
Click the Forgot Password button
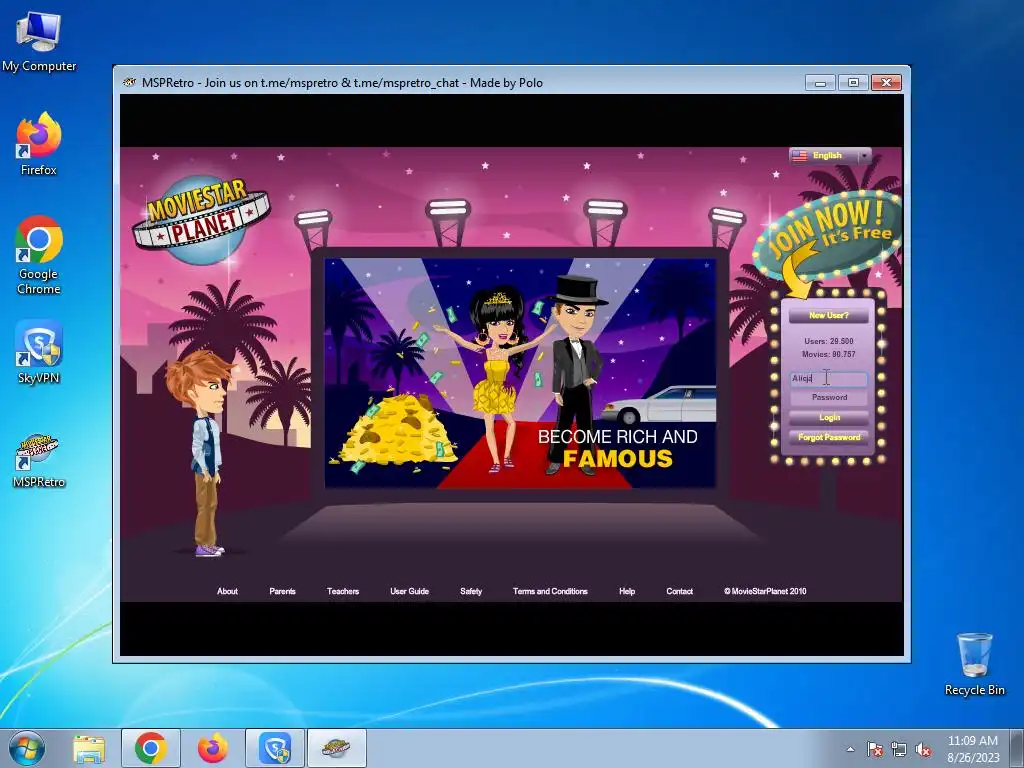(829, 438)
